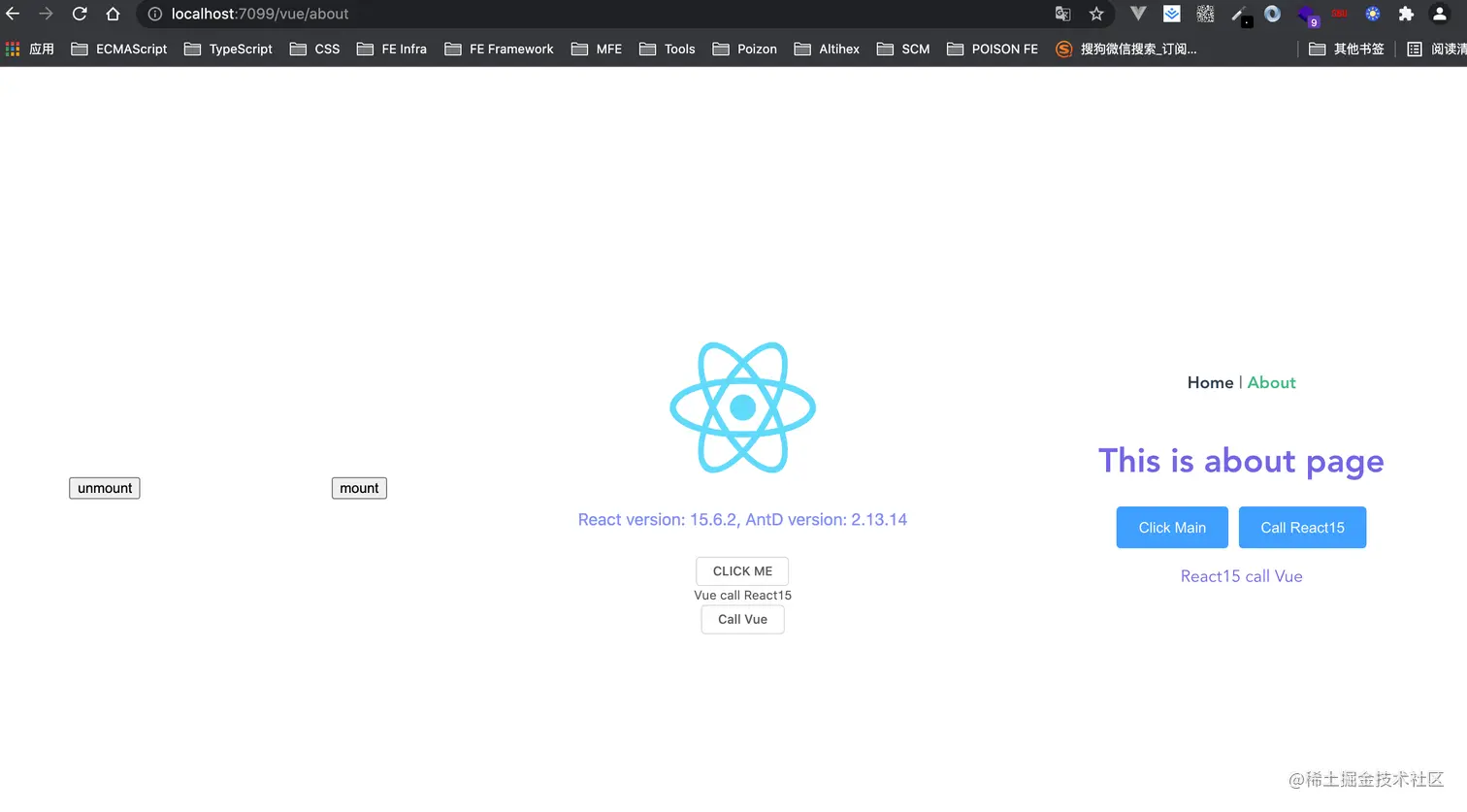Open the FE Framework bookmark folder
Screen dimensions: 1467x812
point(499,49)
